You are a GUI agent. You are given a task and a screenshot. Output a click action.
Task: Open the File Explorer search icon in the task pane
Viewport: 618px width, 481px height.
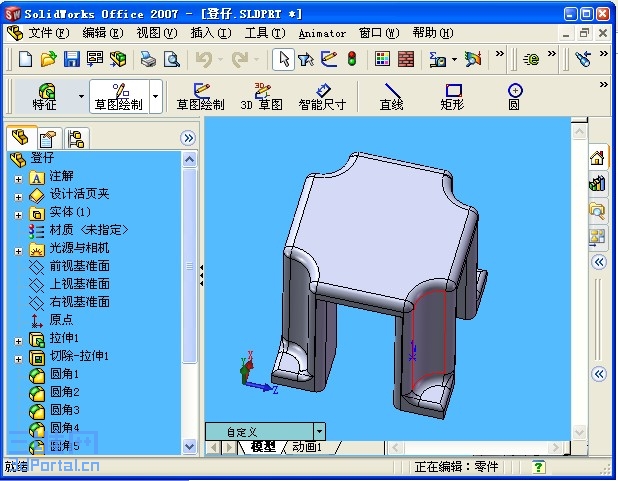597,211
